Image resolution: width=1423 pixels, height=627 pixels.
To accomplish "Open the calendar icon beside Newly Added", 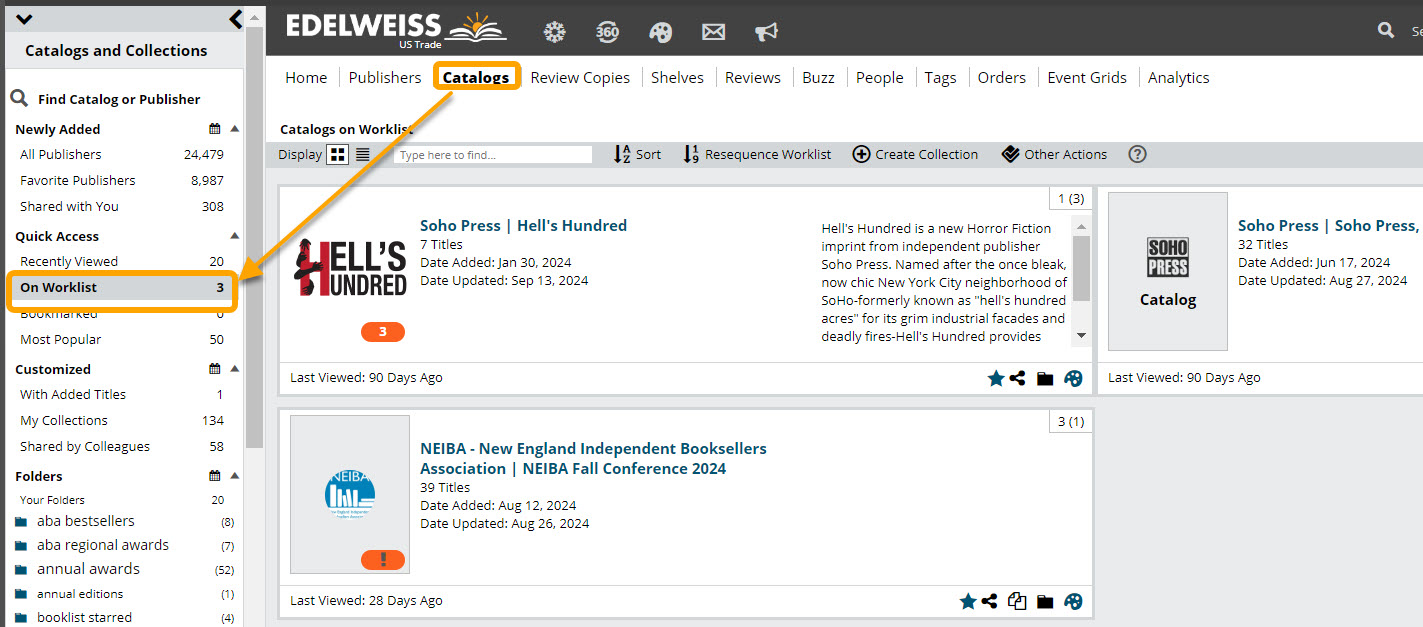I will pos(215,129).
